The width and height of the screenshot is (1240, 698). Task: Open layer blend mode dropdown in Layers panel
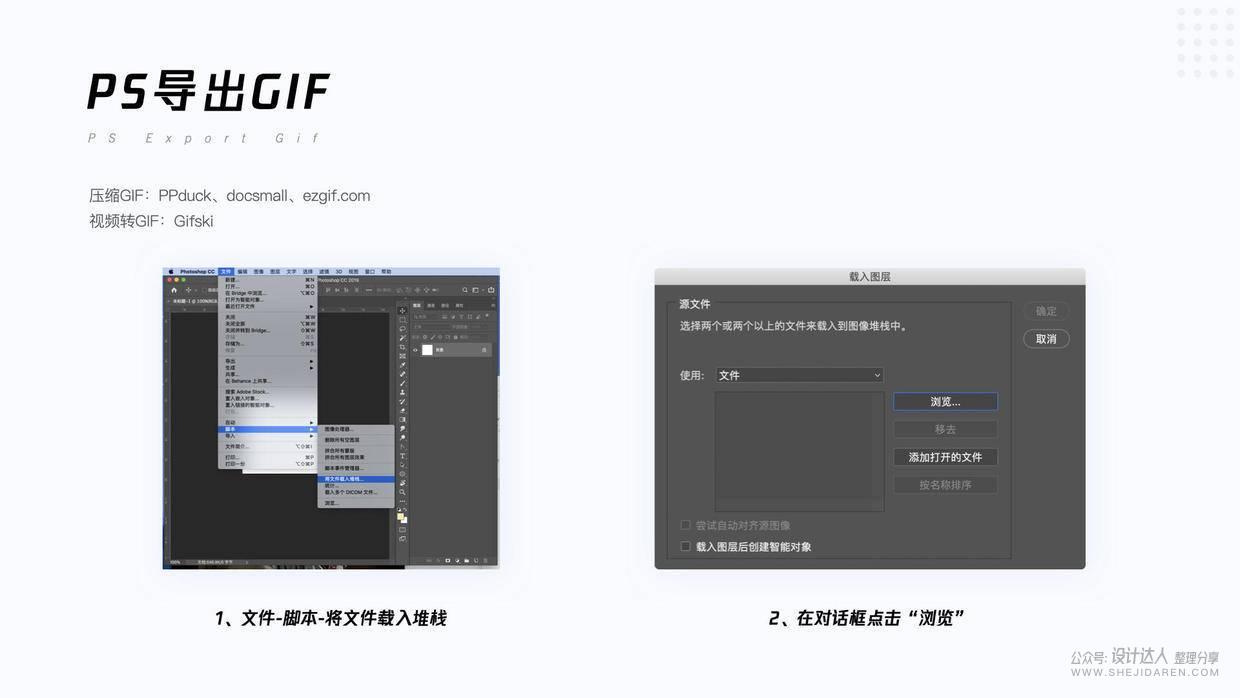pos(430,327)
